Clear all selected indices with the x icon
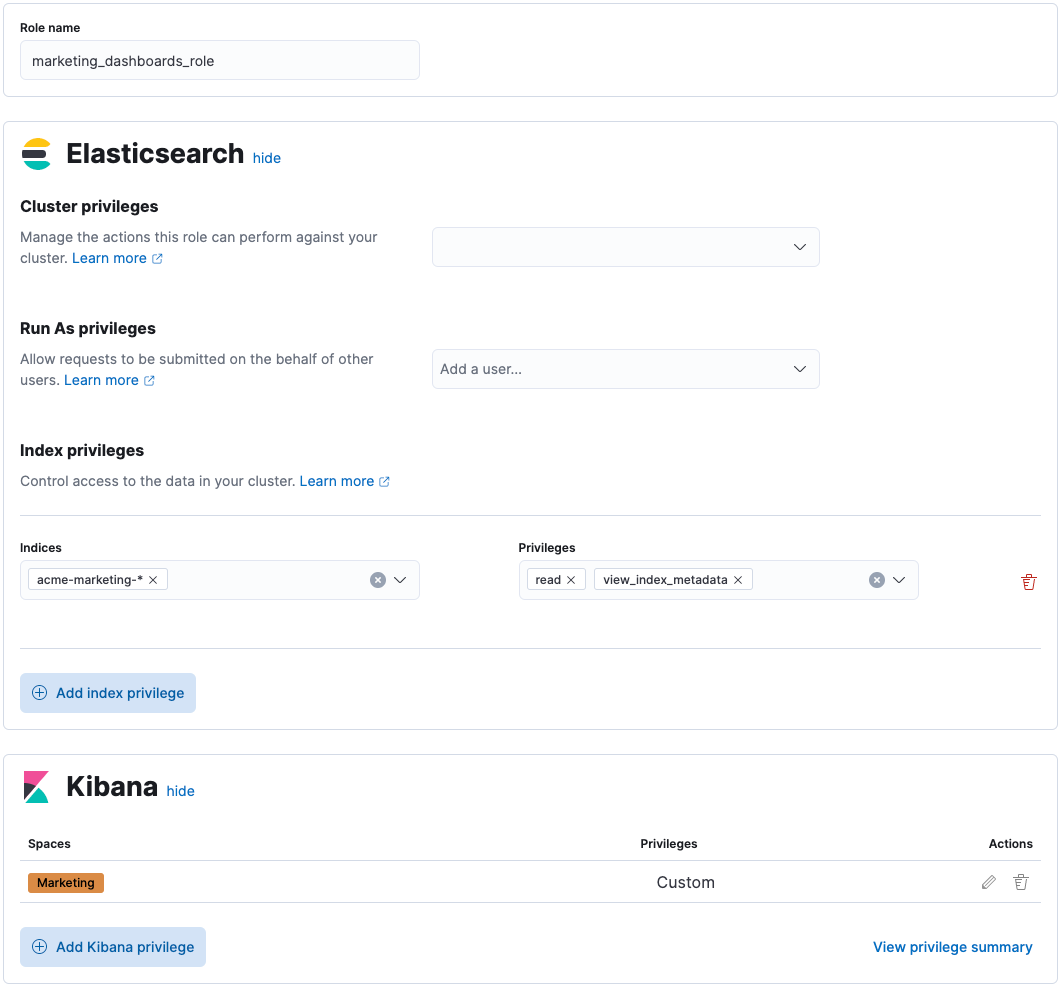The height and width of the screenshot is (987, 1061). coord(377,579)
